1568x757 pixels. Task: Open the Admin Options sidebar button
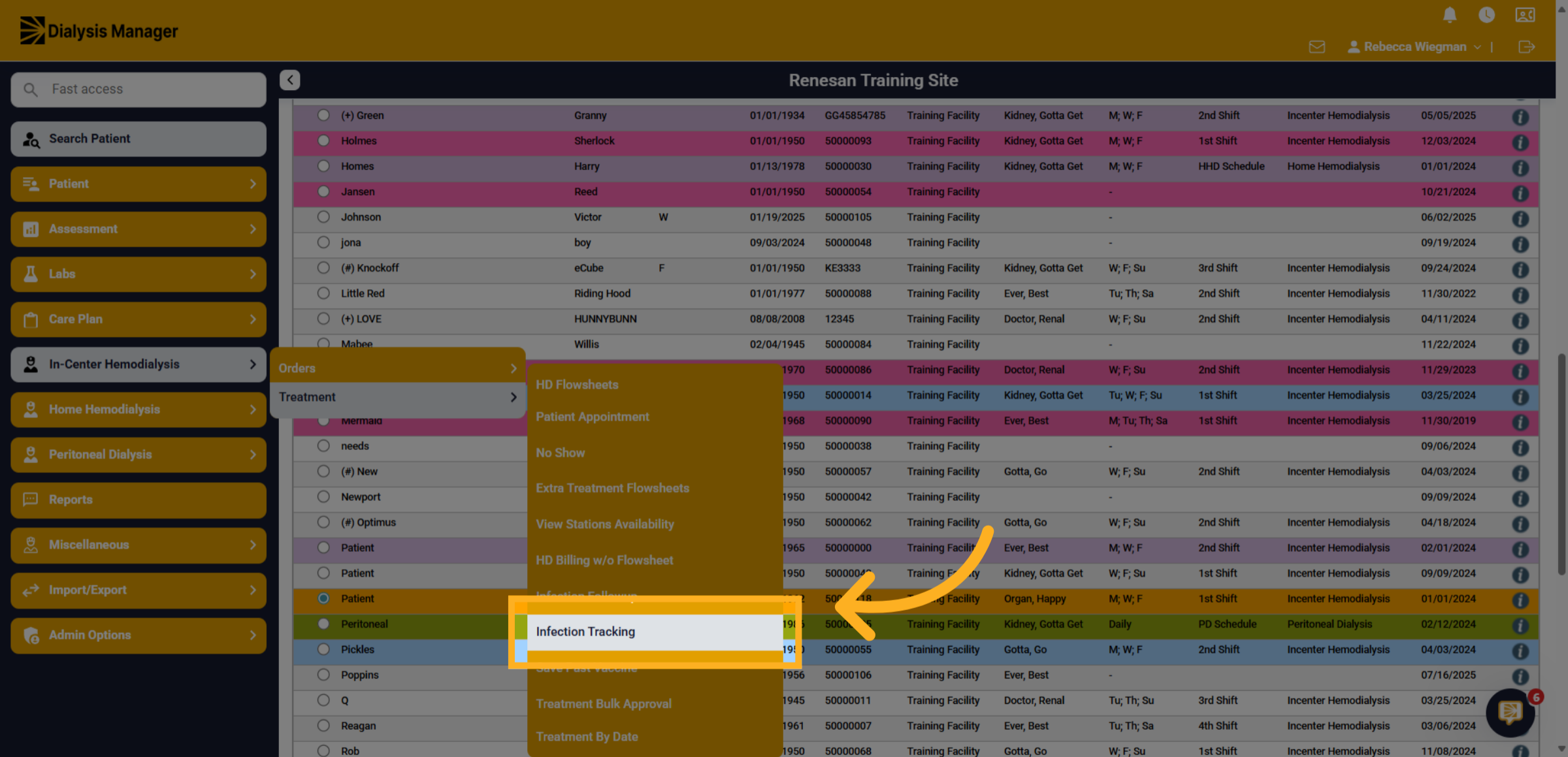pyautogui.click(x=139, y=635)
